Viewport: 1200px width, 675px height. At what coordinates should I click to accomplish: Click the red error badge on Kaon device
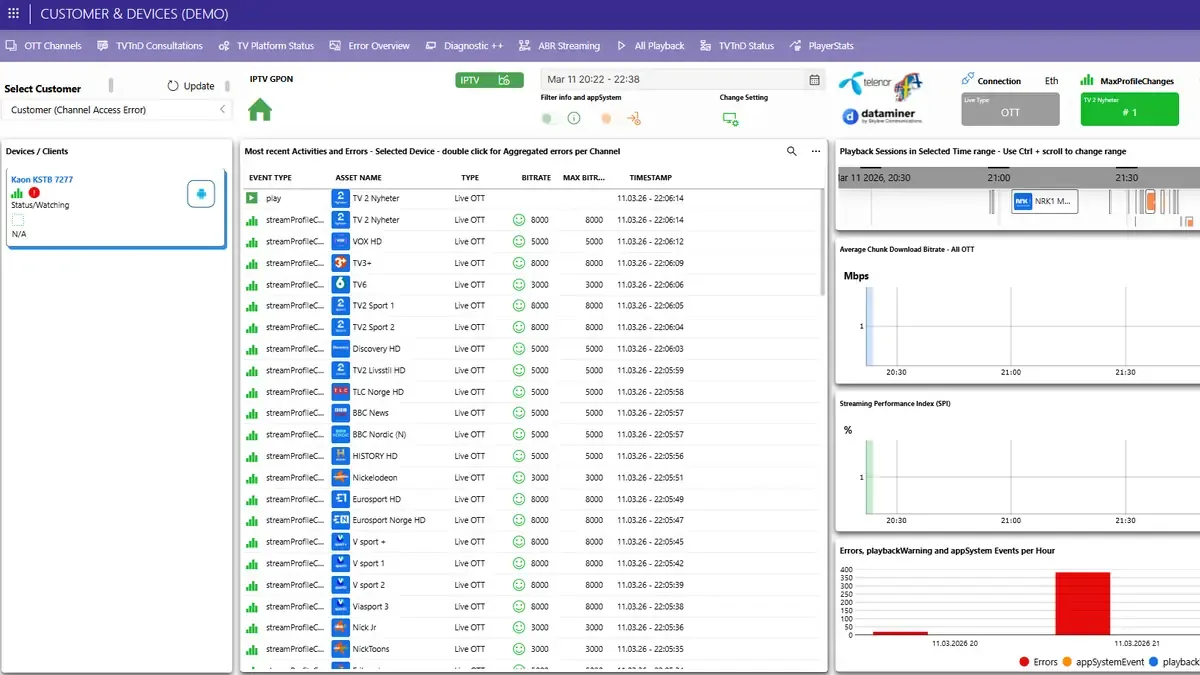pyautogui.click(x=34, y=192)
